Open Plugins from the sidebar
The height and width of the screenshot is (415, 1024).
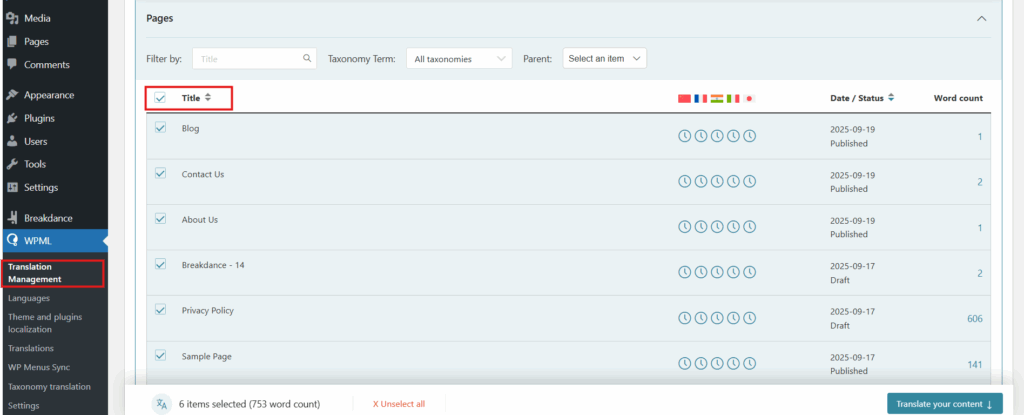tap(39, 118)
